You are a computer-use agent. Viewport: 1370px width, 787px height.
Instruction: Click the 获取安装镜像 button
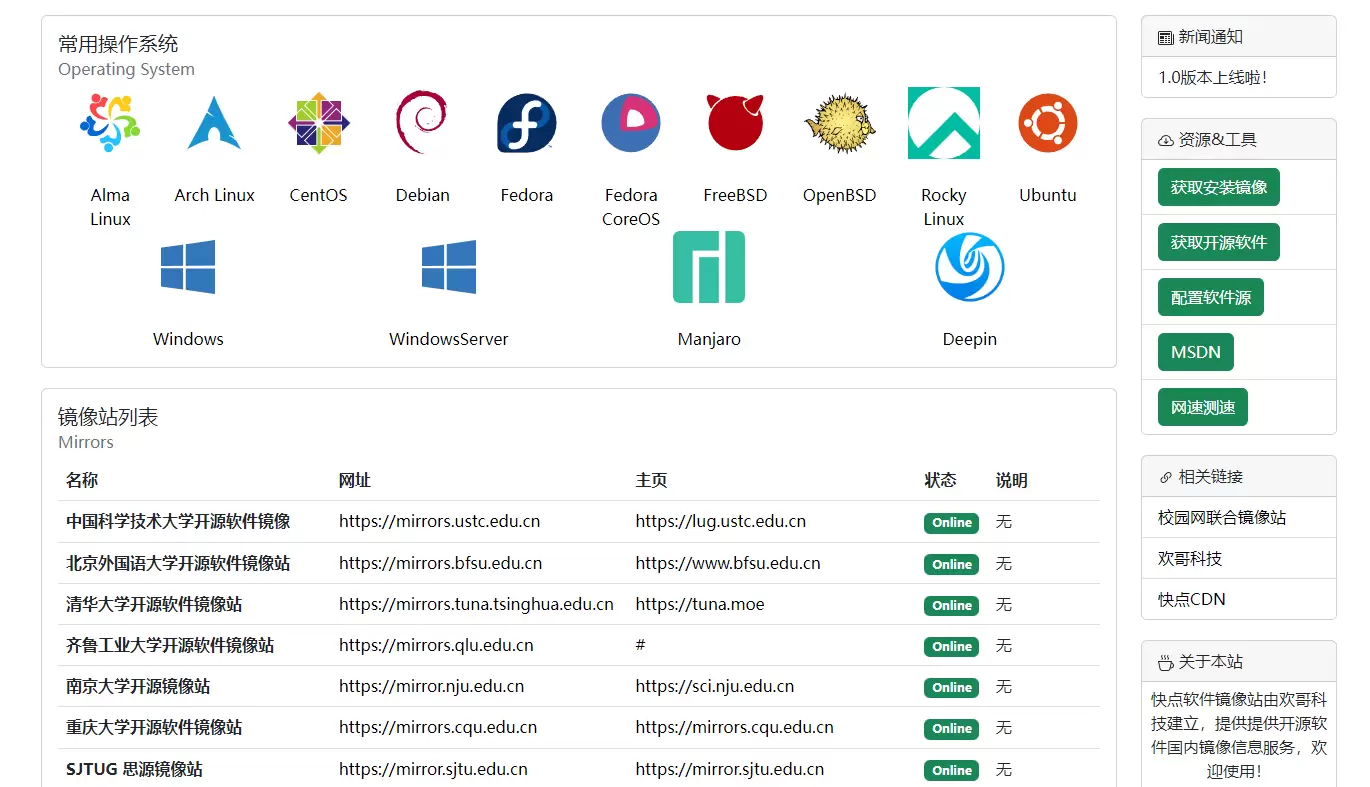click(x=1218, y=187)
